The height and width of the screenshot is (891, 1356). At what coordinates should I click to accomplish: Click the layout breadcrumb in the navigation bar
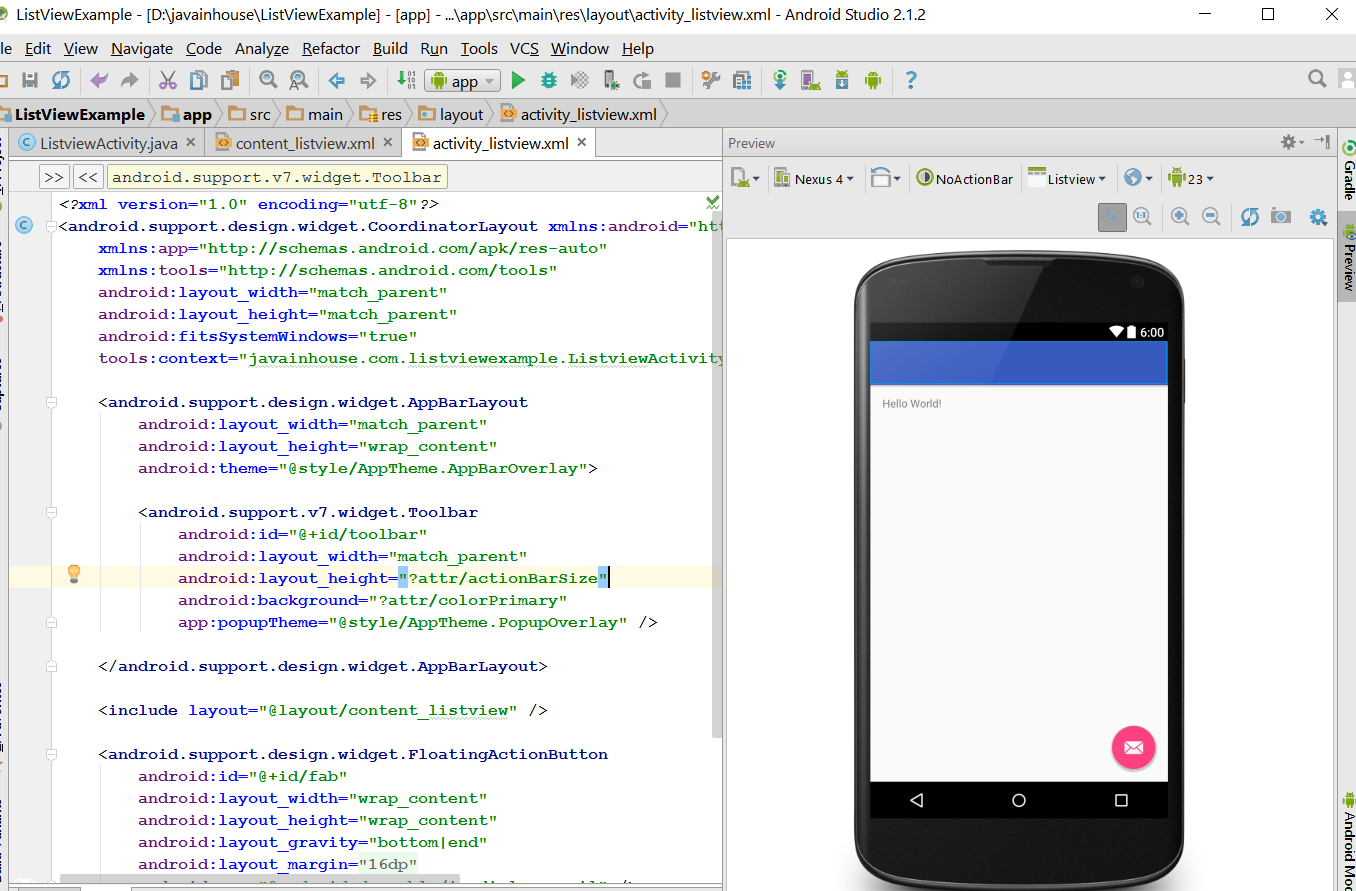[458, 113]
